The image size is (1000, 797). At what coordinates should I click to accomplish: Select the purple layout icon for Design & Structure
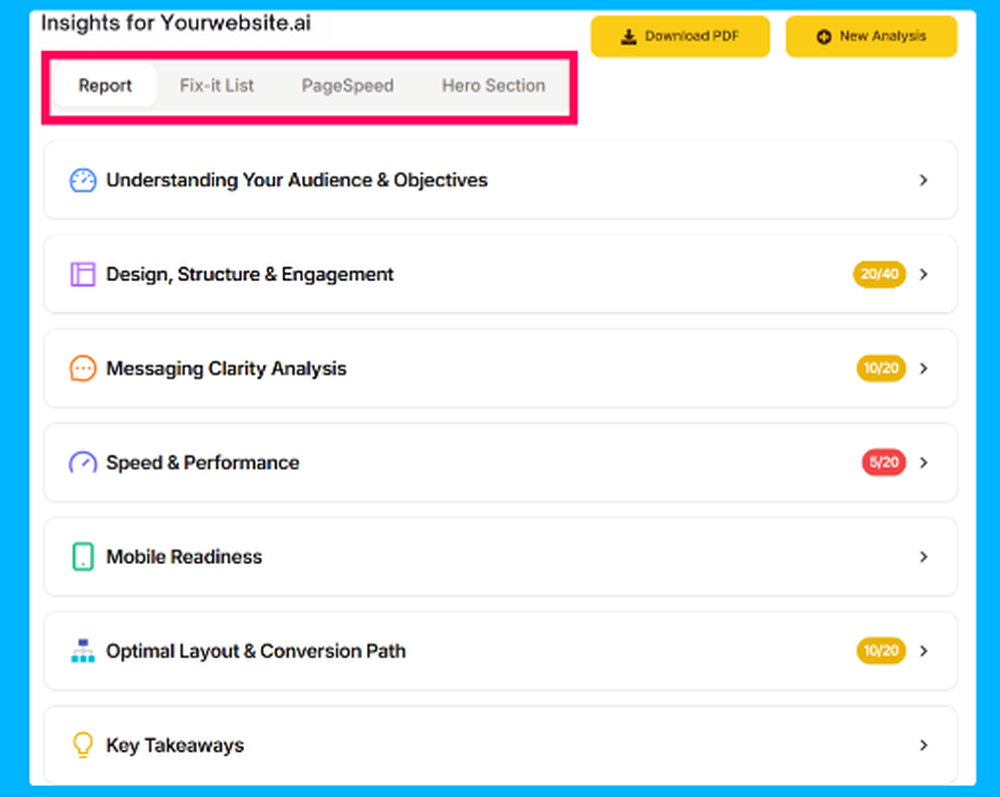tap(82, 274)
